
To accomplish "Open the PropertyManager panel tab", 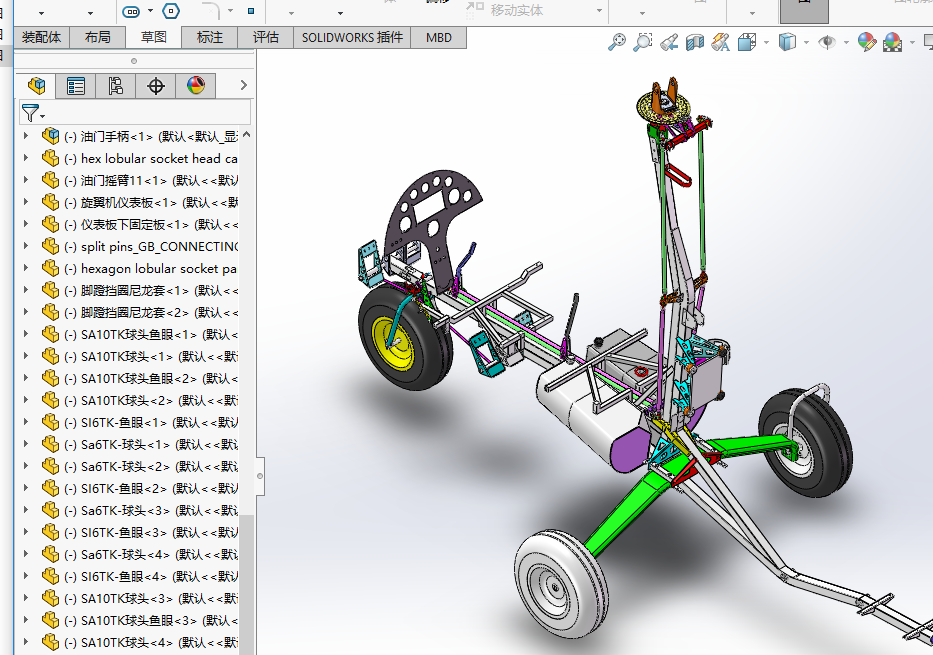I will 76,86.
